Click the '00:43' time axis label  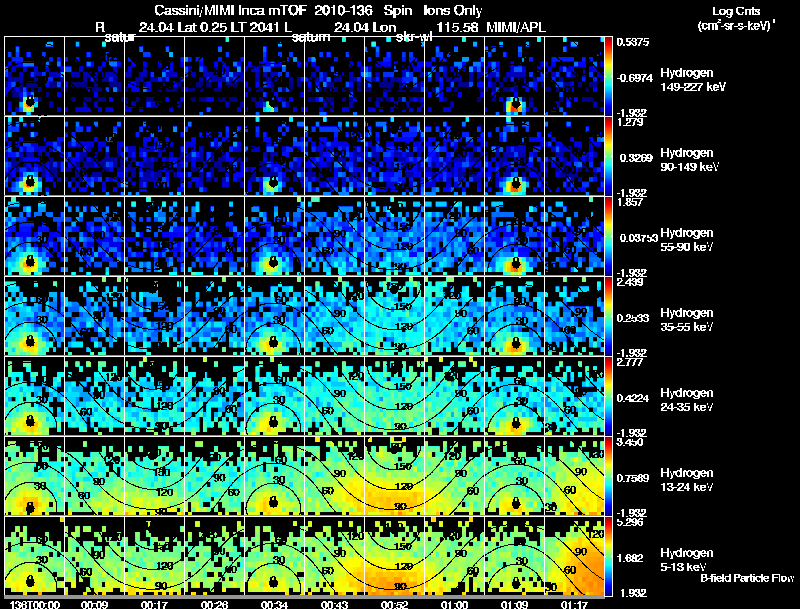pyautogui.click(x=334, y=604)
